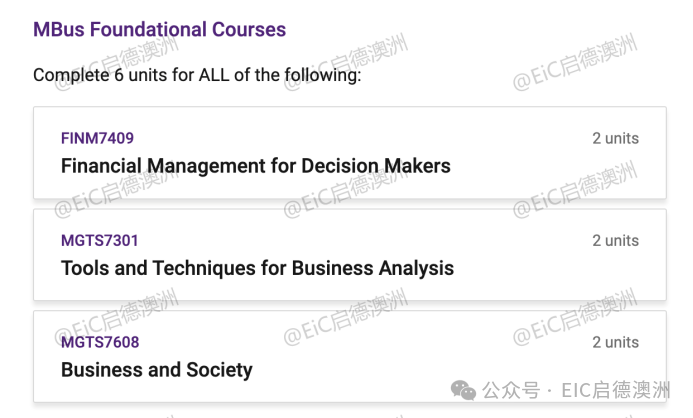Open the FINM7409 course code link

point(97,138)
